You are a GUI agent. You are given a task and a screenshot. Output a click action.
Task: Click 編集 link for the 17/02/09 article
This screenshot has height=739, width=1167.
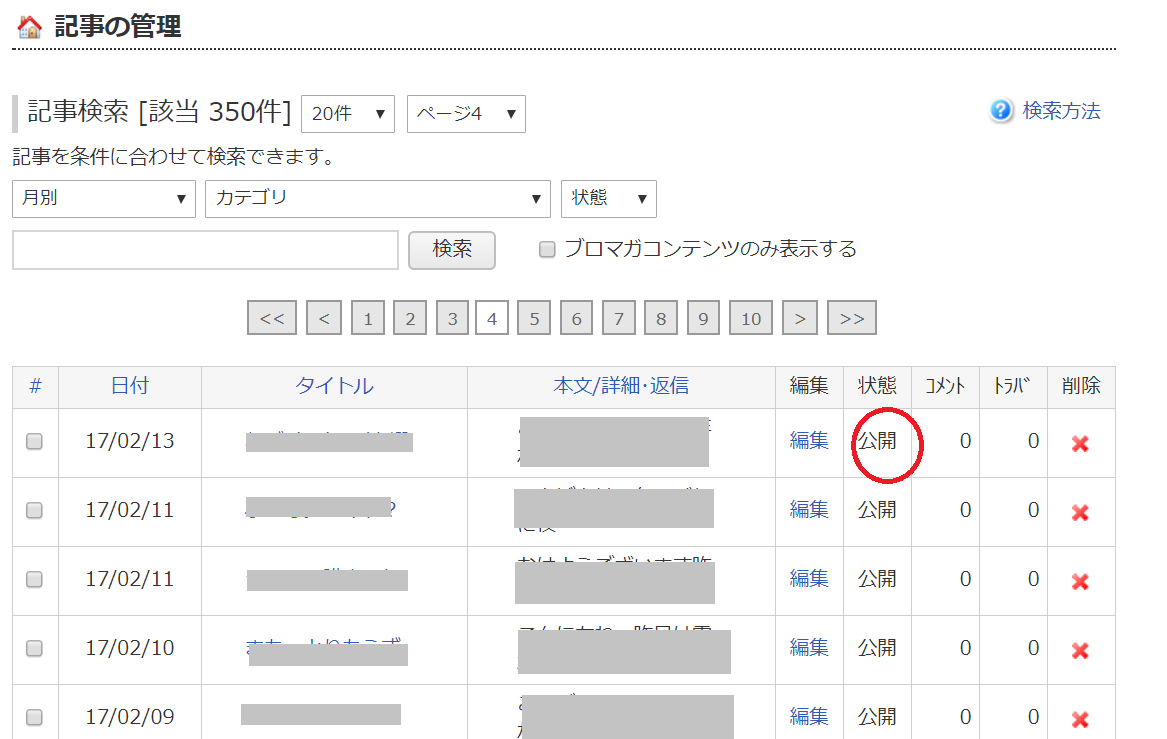click(x=809, y=717)
